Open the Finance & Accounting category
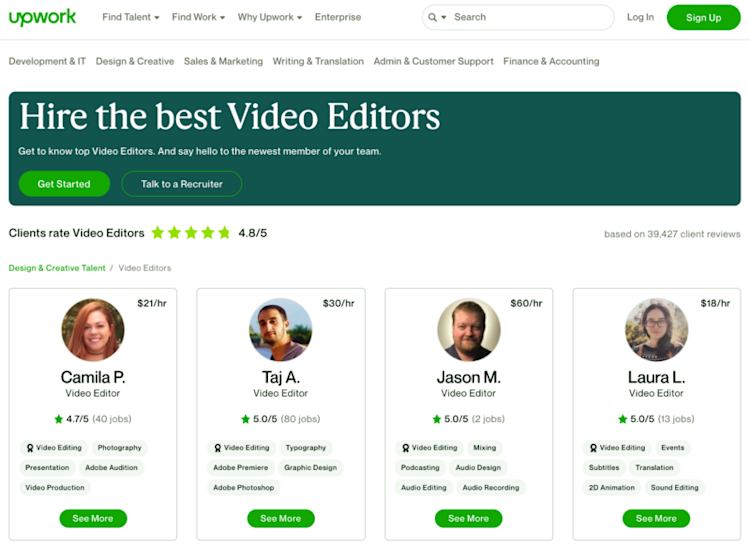Screen dimensions: 750x547 (x=551, y=61)
